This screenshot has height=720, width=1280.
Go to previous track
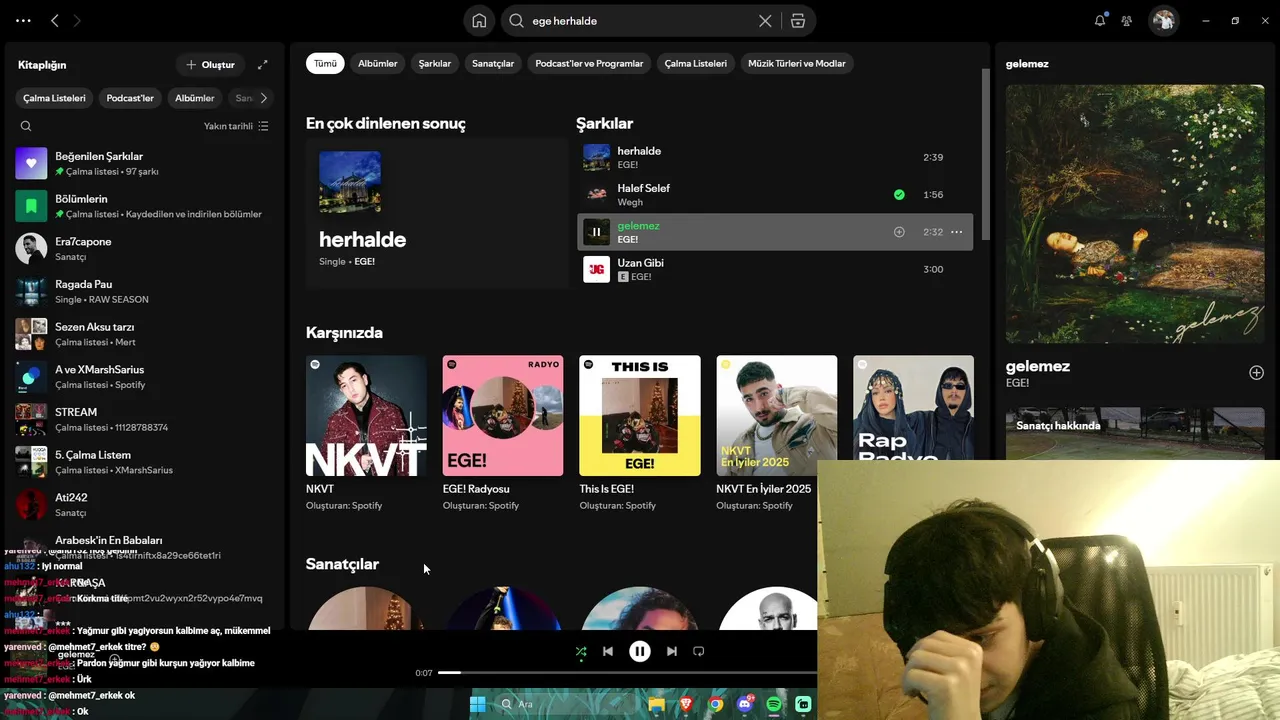pos(607,651)
